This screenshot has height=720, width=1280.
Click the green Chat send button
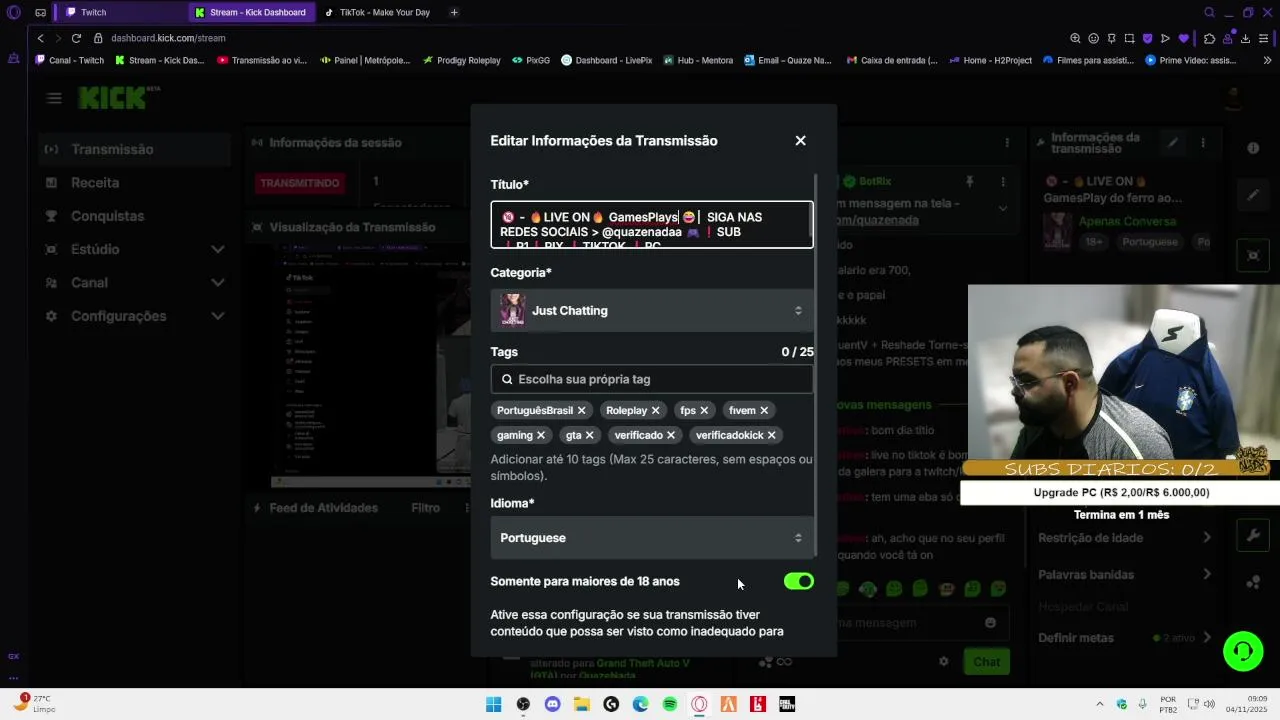coord(986,662)
